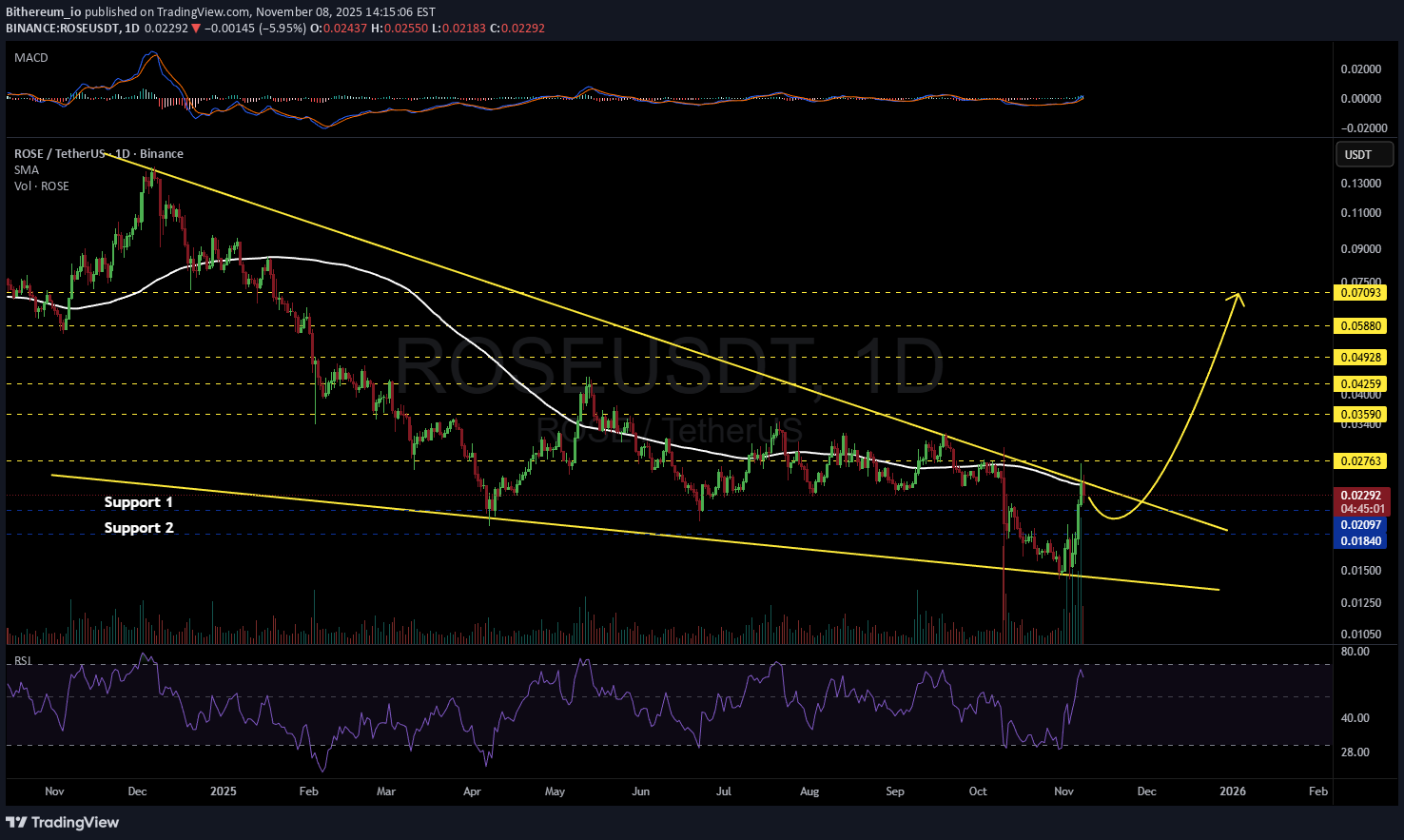Select the blue 0.01840 support price tag
1404x840 pixels.
click(1361, 541)
